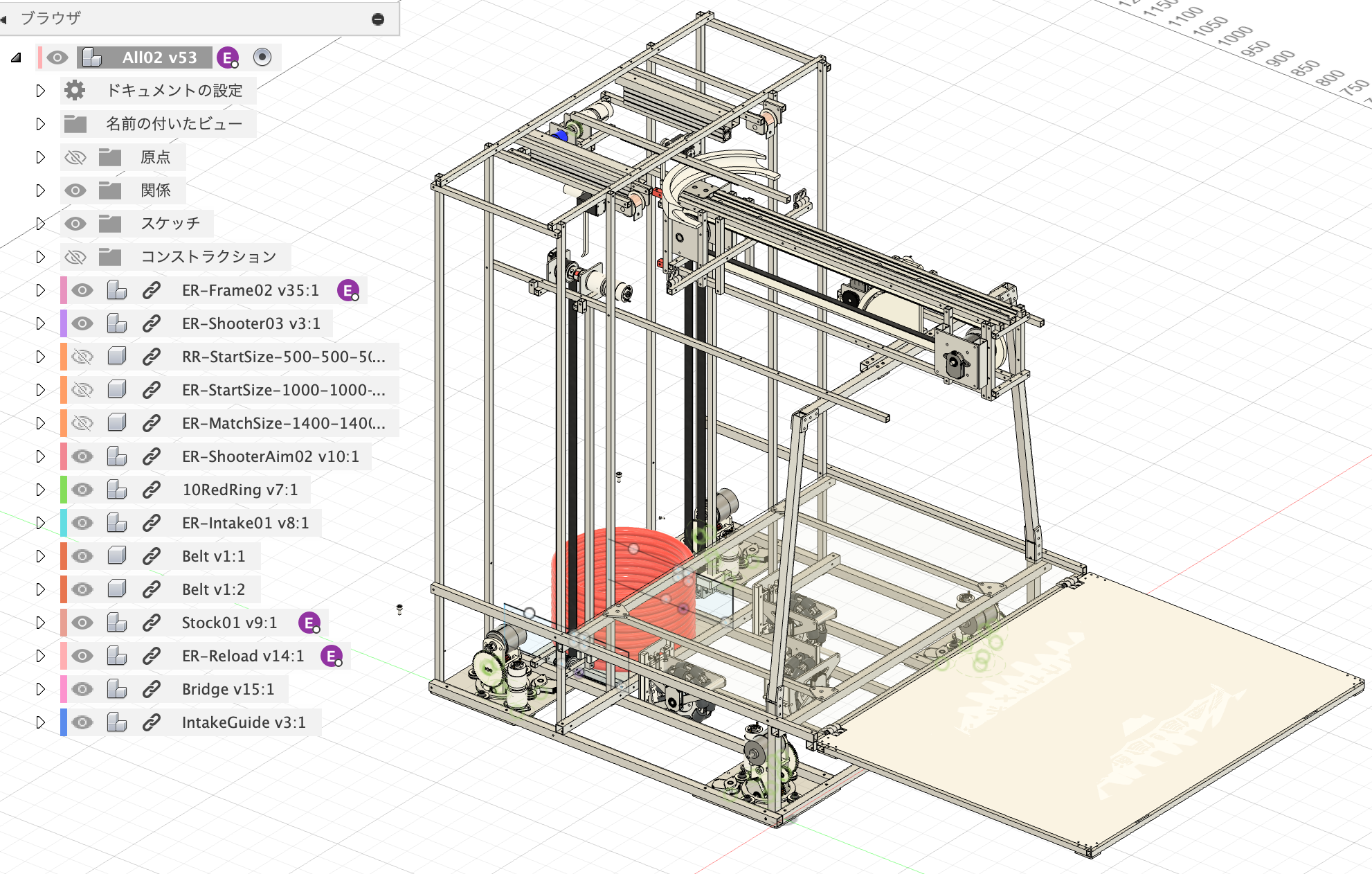Viewport: 1372px width, 874px height.
Task: Activate the radio button beside All02 v53
Action: [262, 57]
